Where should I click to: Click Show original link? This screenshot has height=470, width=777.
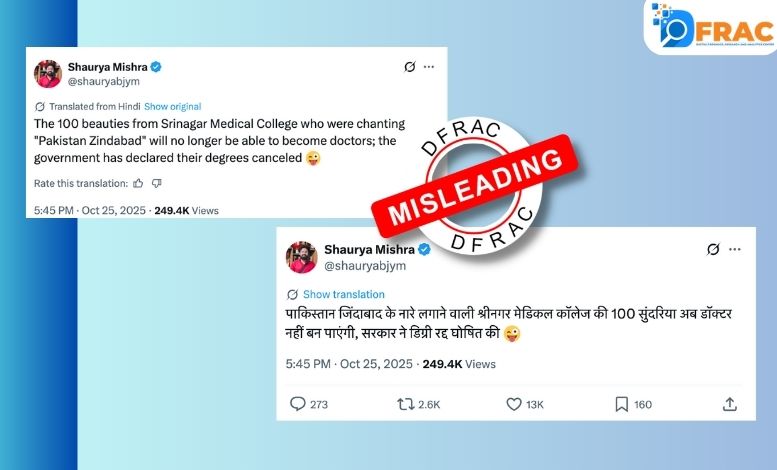click(172, 107)
